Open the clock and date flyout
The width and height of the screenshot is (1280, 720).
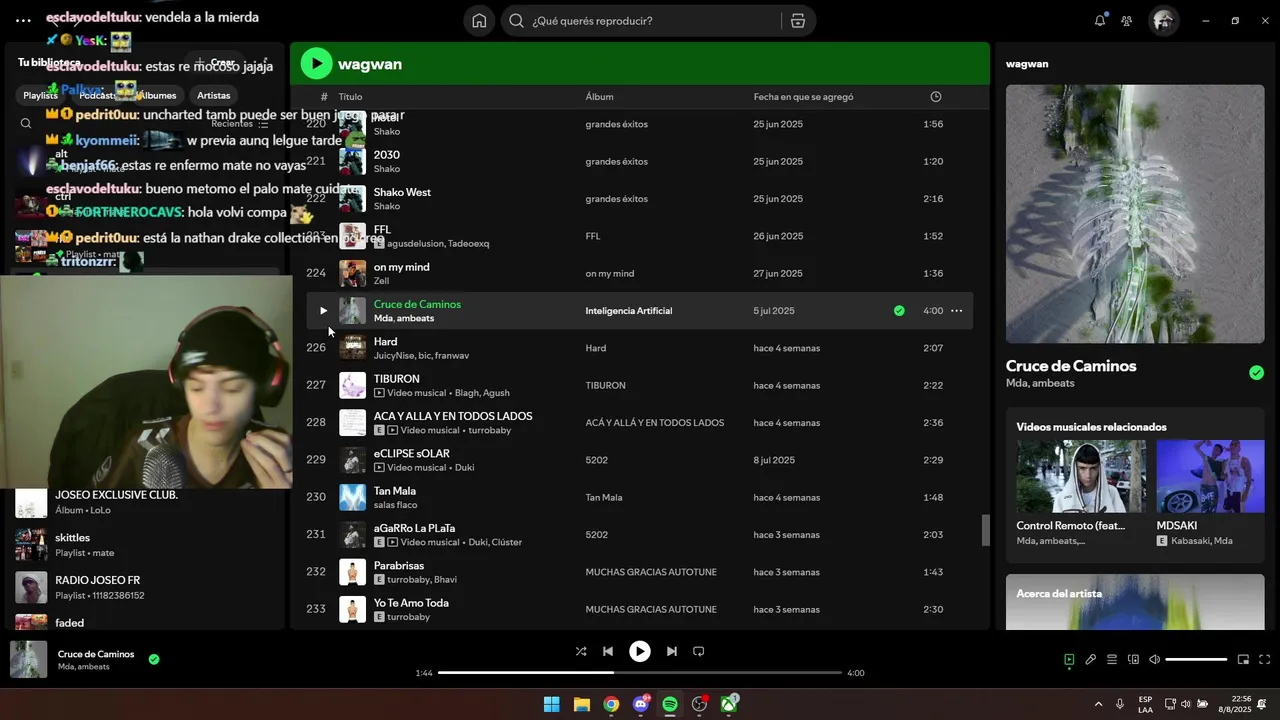(1241, 704)
